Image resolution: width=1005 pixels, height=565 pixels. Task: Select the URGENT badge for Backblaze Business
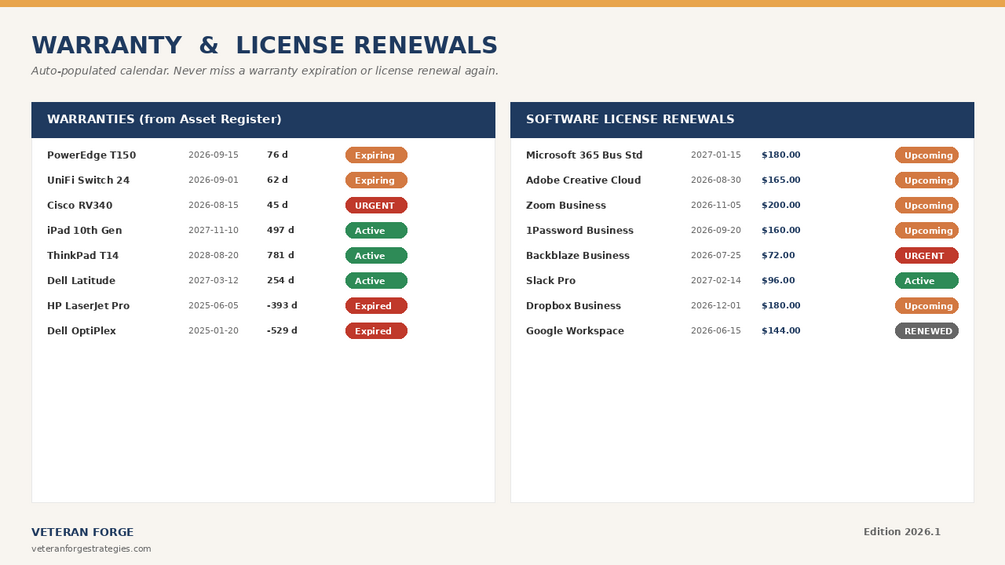point(927,255)
